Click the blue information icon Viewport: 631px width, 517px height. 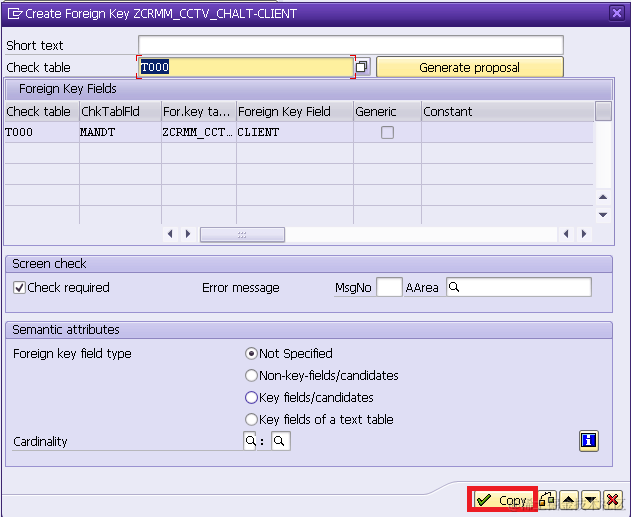589,441
